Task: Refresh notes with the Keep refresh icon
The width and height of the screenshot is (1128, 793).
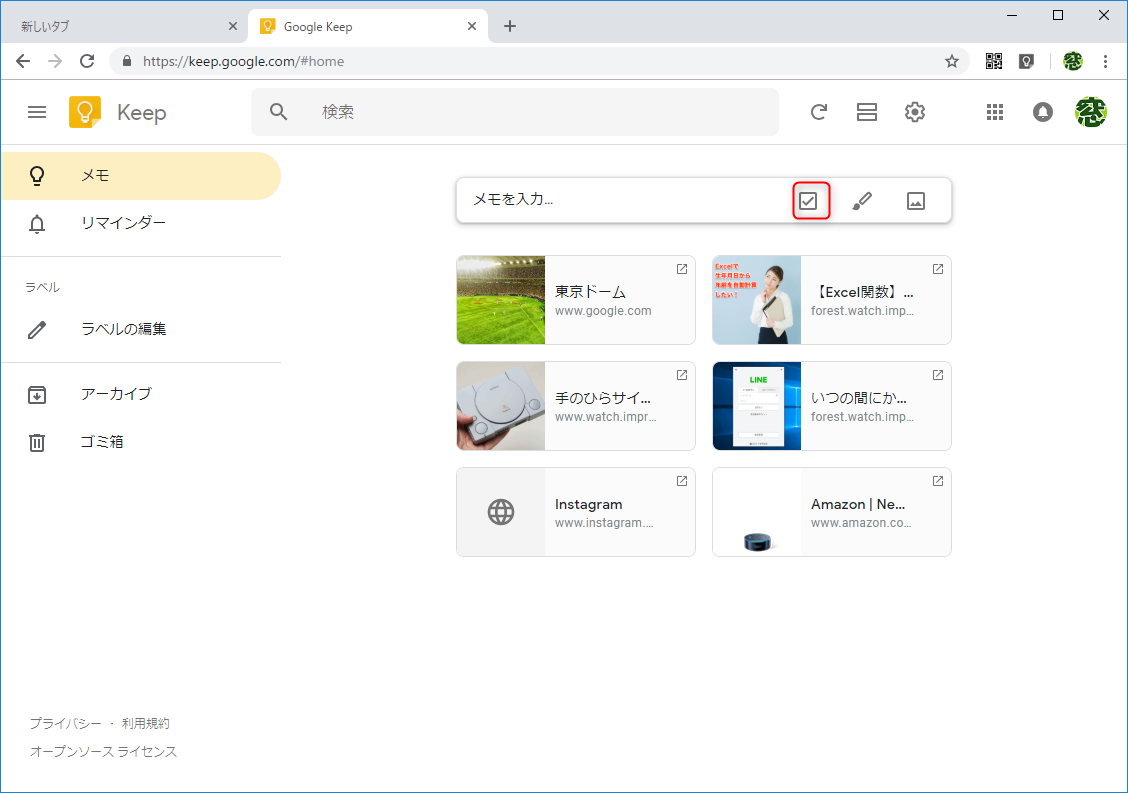Action: point(819,112)
